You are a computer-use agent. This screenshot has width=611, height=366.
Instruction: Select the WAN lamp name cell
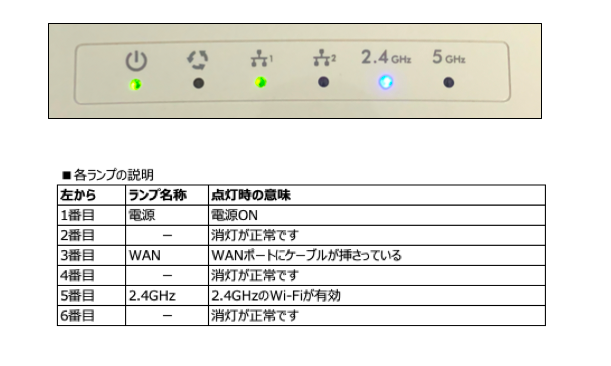167,255
